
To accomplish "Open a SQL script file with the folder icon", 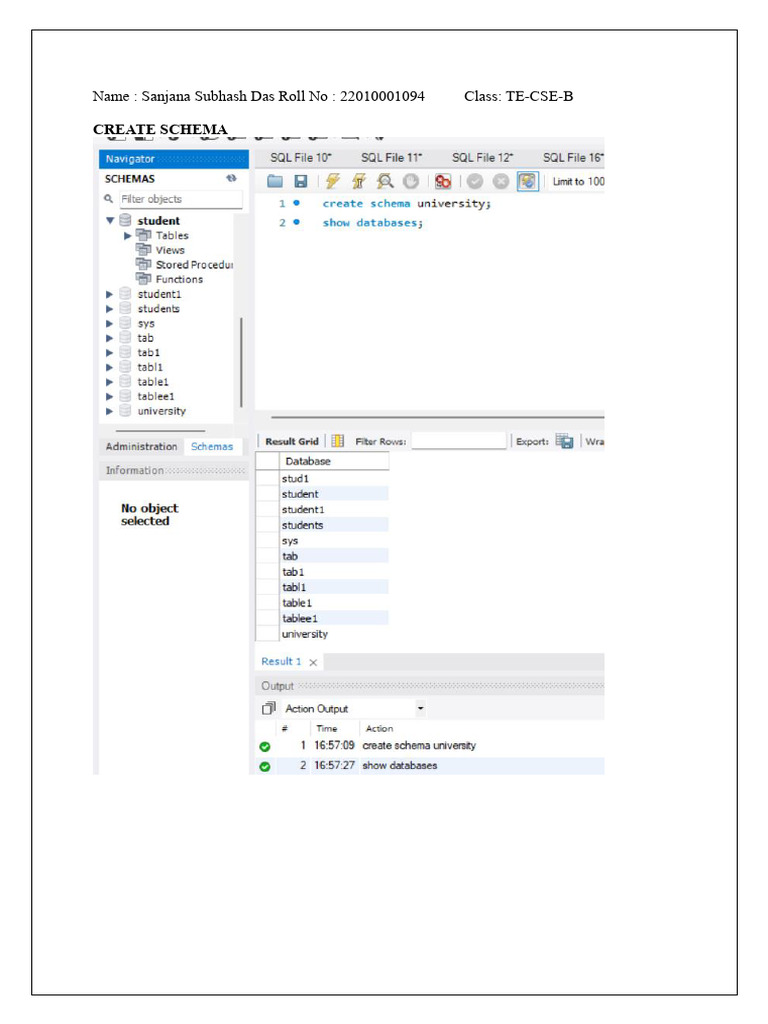I will point(275,182).
